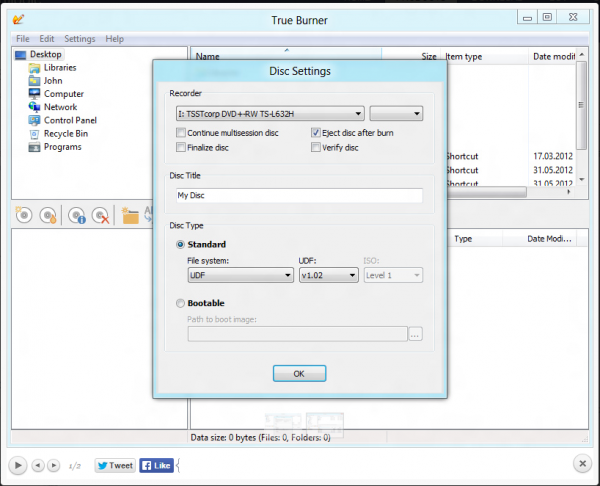
Task: Select the Libraries folder icon in tree
Action: coord(34,68)
